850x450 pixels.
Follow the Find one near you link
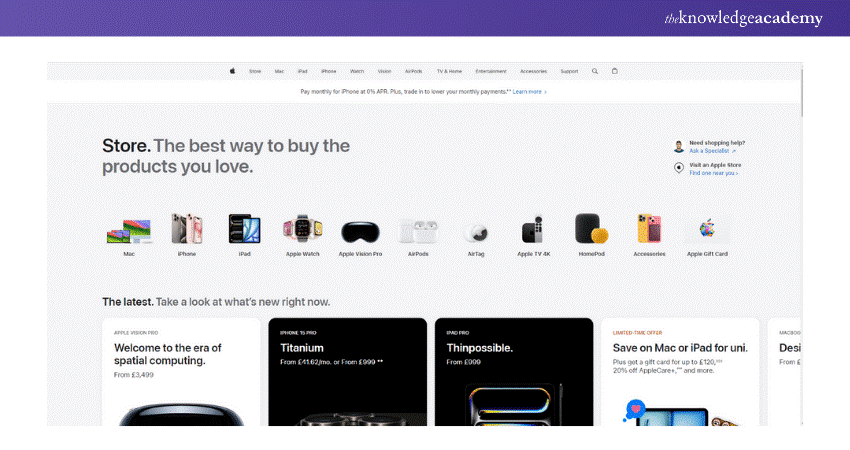coord(713,173)
